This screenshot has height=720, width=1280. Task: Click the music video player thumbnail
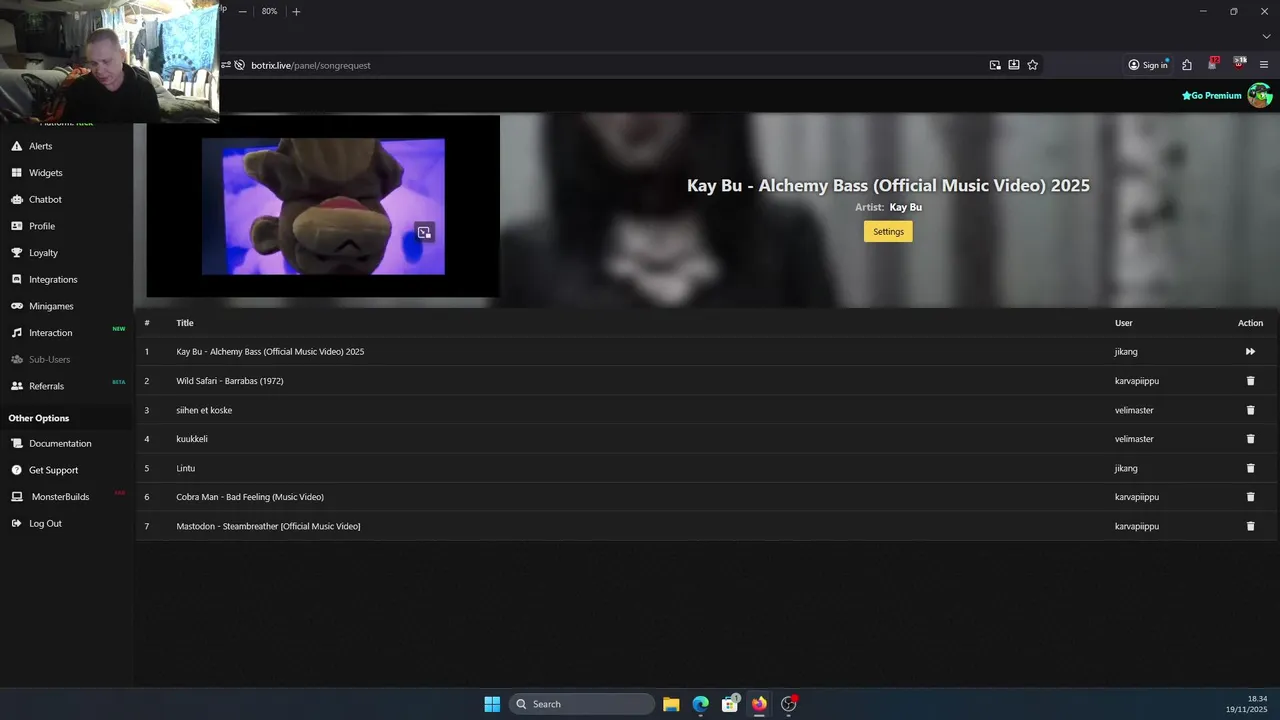pos(323,207)
